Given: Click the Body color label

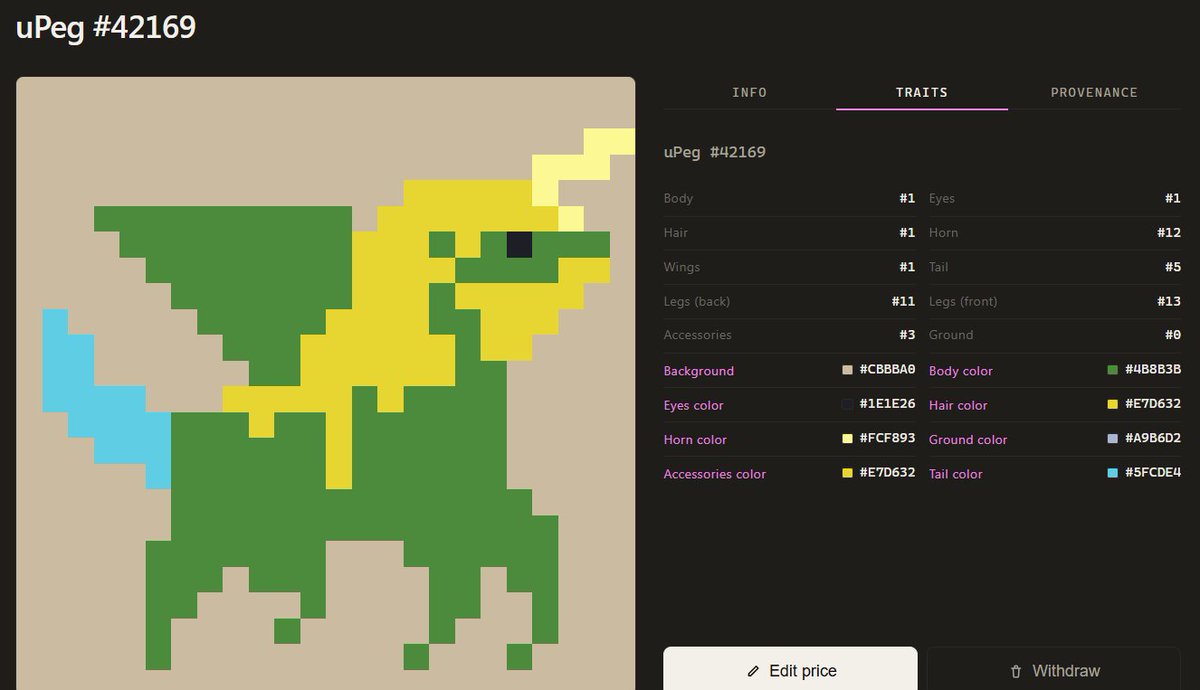Looking at the screenshot, I should click(x=961, y=371).
